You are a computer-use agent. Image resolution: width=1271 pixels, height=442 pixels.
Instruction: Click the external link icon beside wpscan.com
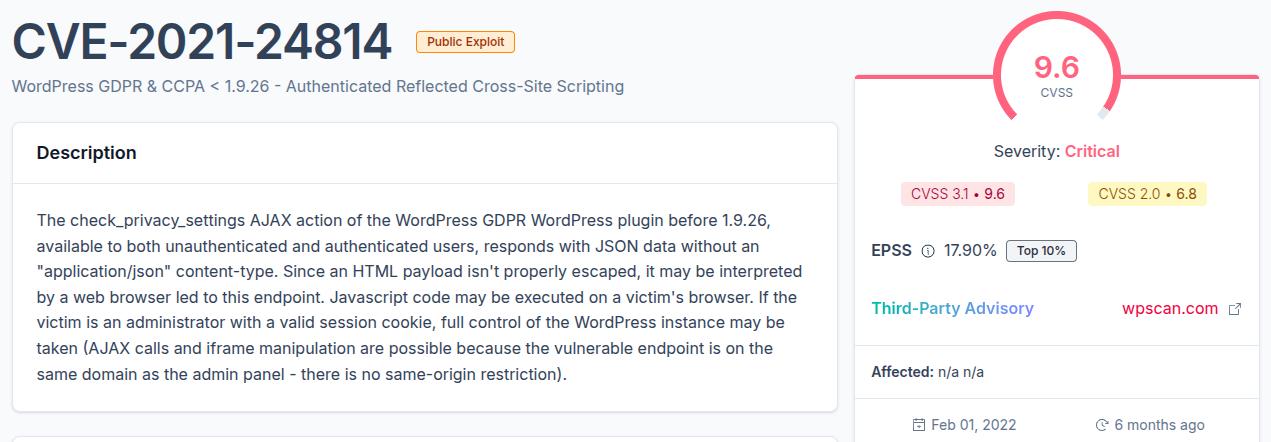tap(1234, 309)
